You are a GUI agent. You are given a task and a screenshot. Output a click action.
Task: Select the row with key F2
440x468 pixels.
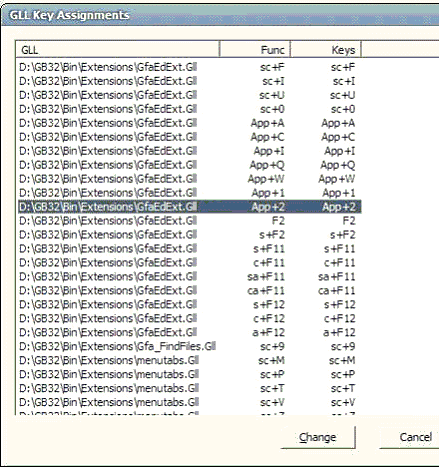coord(189,221)
